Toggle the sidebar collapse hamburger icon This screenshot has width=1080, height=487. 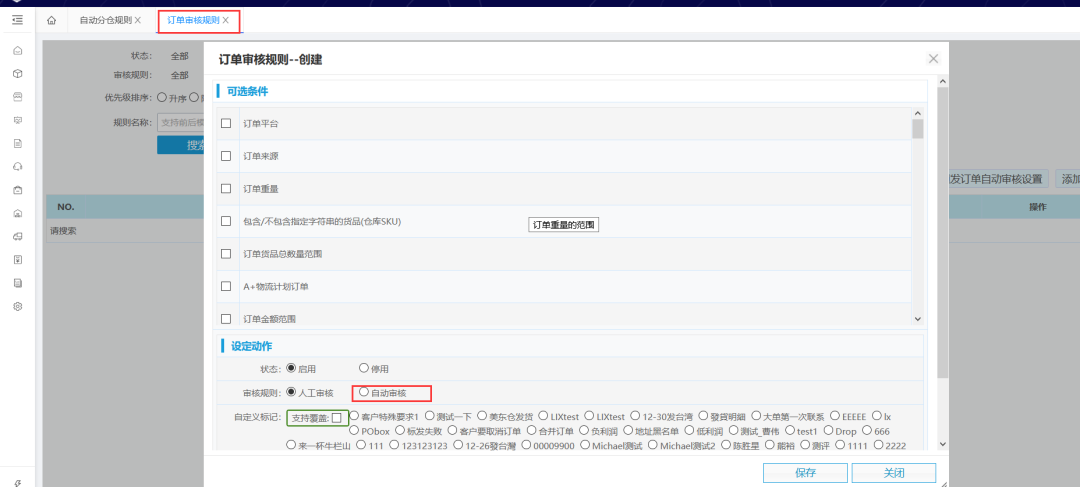pos(17,19)
